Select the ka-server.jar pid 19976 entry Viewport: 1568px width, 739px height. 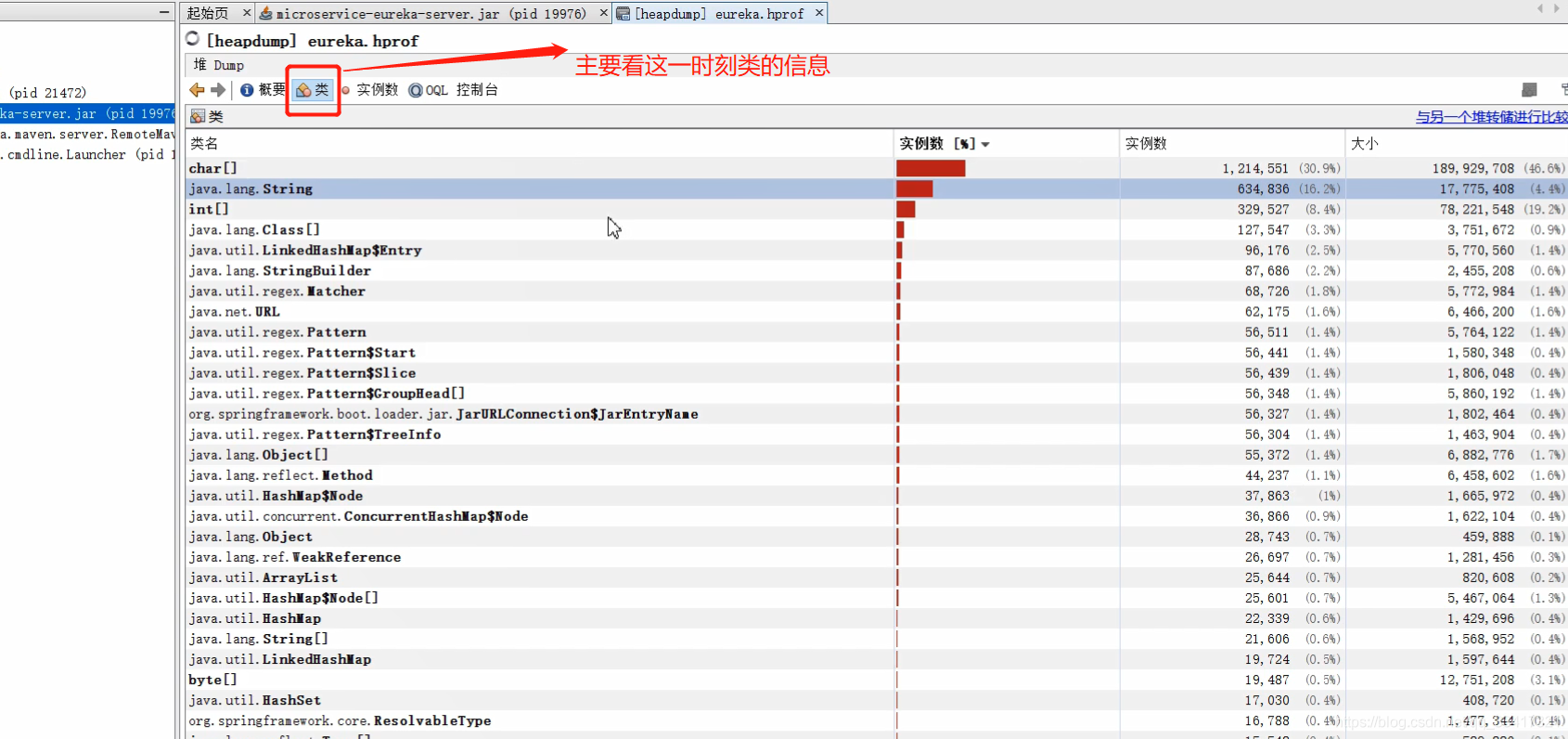pos(87,113)
